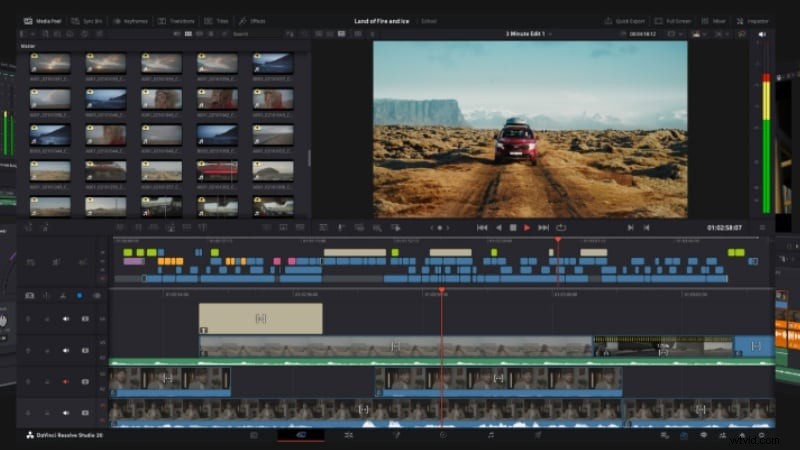Switch to the Cut page
This screenshot has width=800, height=450.
(x=301, y=435)
